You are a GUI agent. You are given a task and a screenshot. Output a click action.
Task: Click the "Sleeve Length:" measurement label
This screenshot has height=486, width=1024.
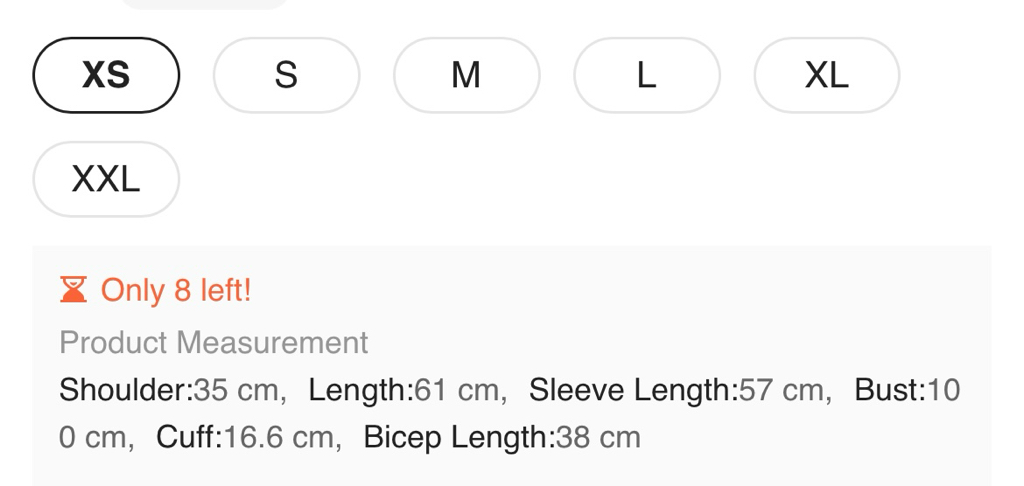pos(633,390)
